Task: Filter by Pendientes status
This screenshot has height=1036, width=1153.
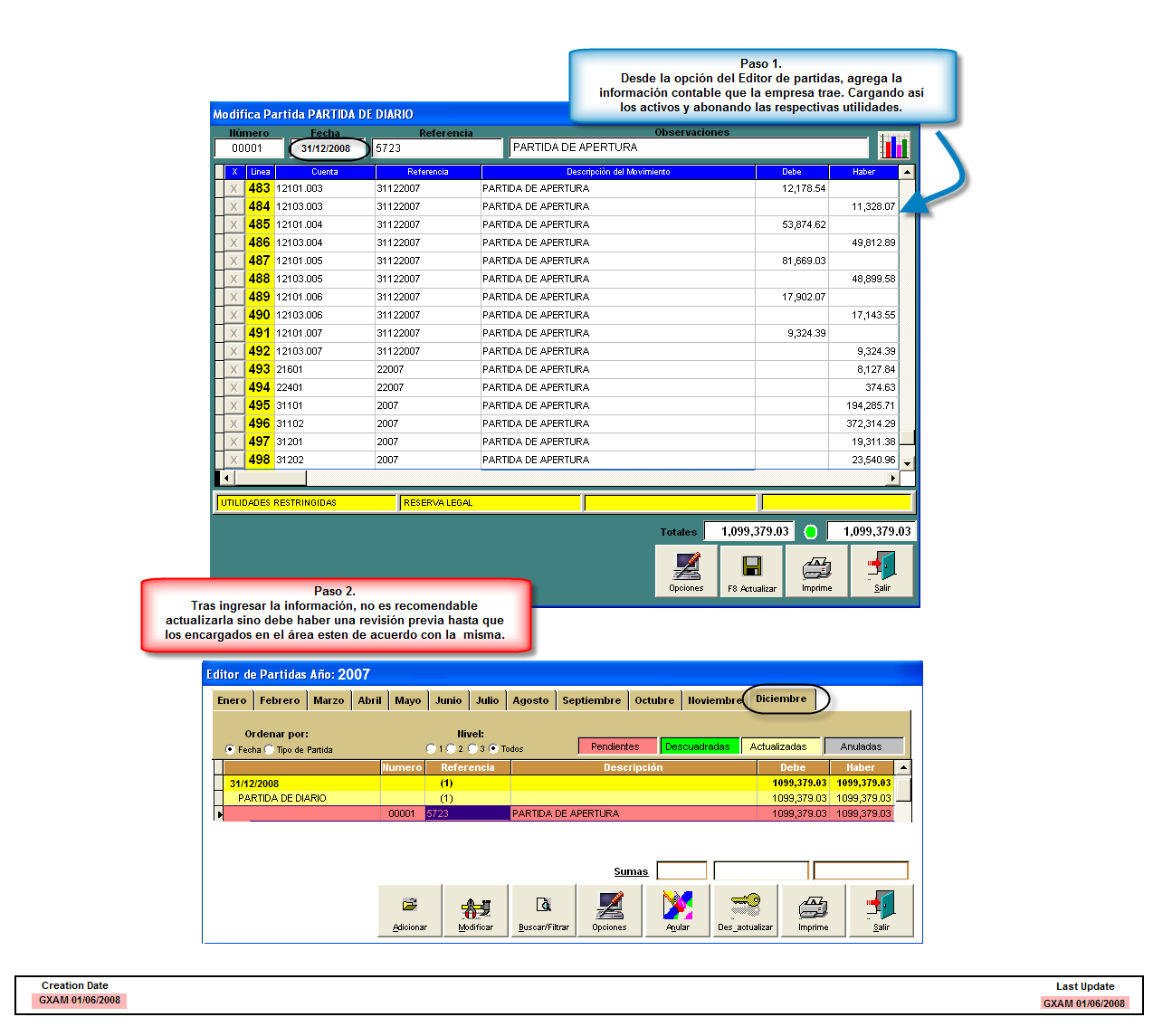Action: [x=615, y=746]
